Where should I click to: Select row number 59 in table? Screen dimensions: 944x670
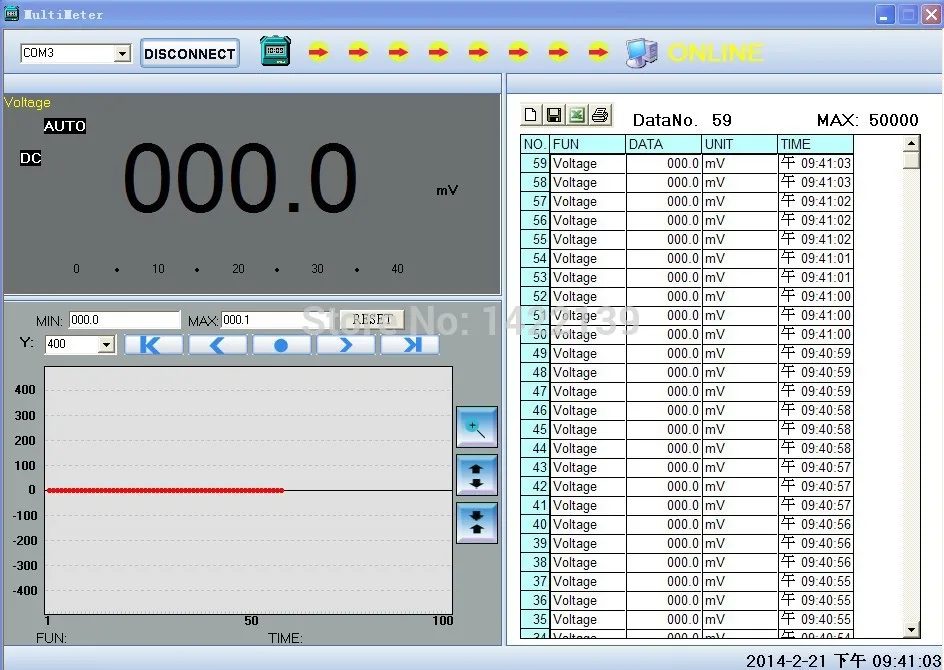(x=535, y=163)
